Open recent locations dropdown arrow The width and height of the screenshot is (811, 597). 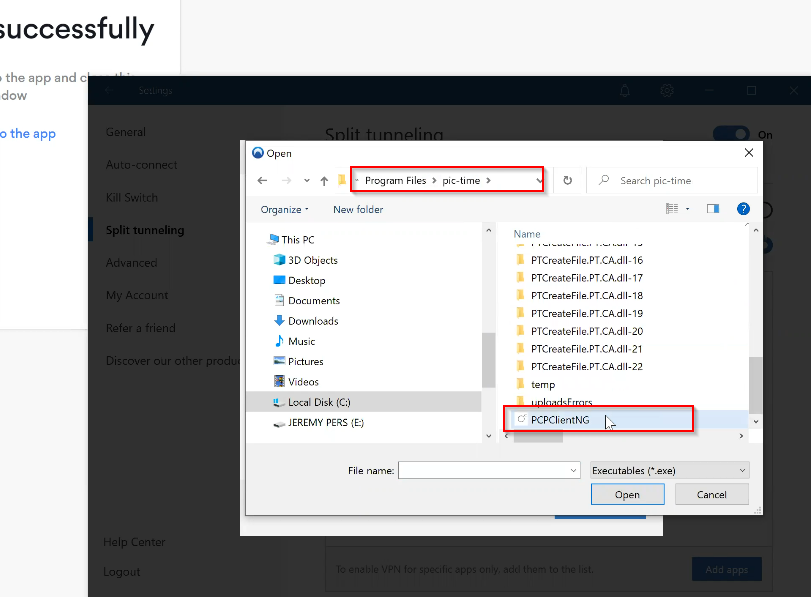tap(307, 181)
